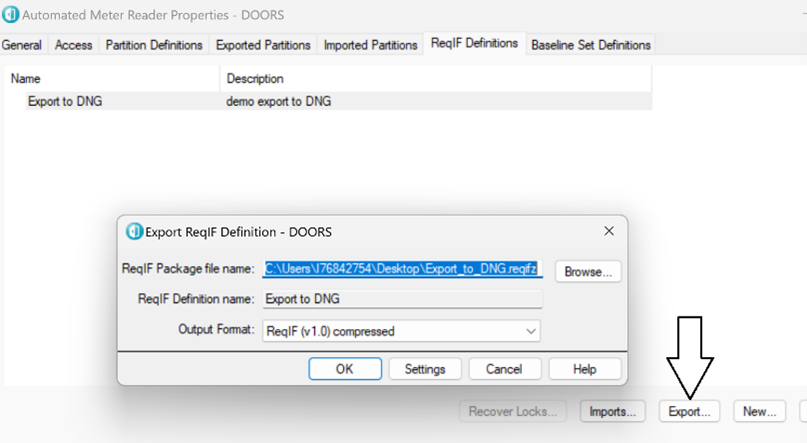Open Settings in the export dialog

425,369
